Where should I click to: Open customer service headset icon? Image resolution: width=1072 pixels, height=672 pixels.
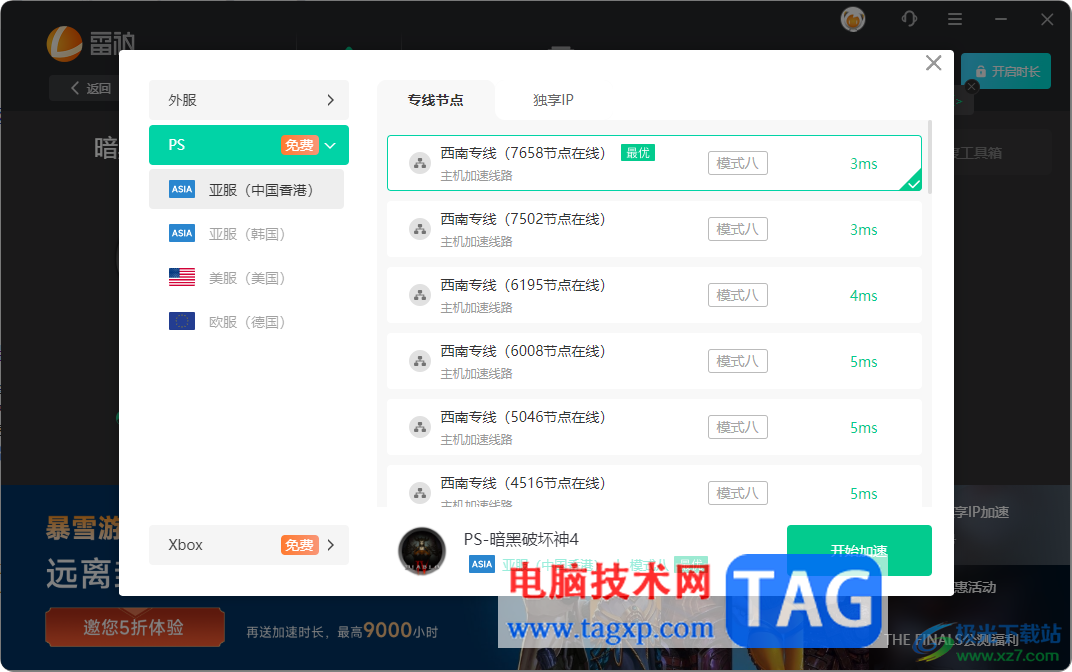909,19
